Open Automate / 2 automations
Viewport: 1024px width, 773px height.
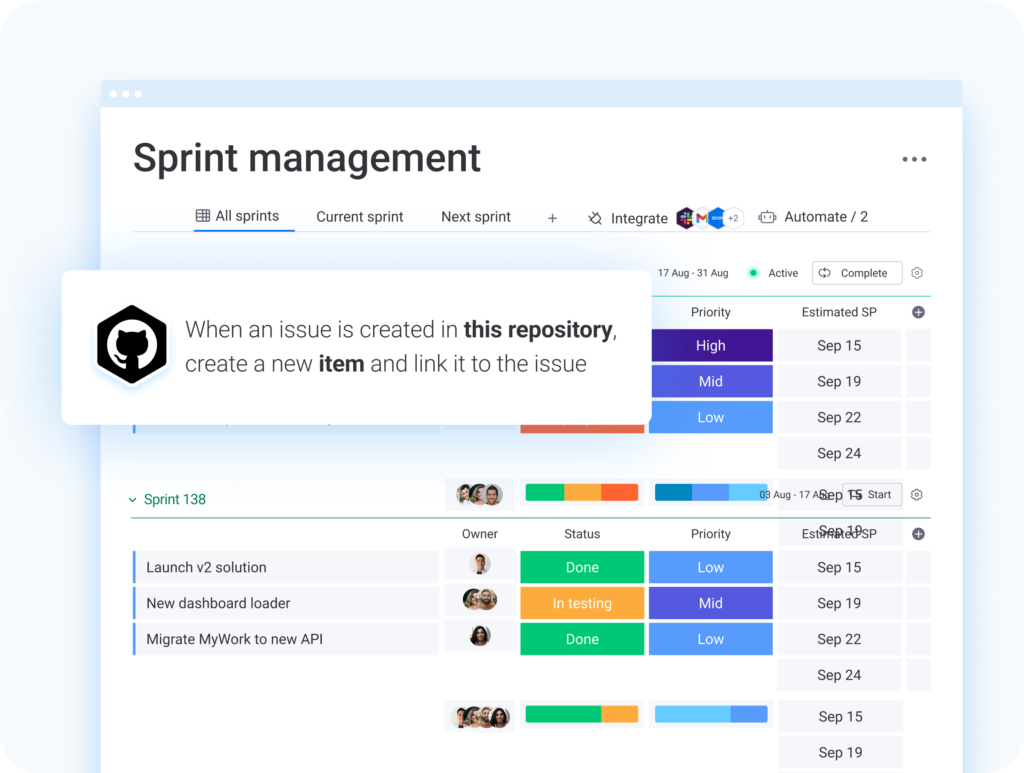pyautogui.click(x=826, y=217)
